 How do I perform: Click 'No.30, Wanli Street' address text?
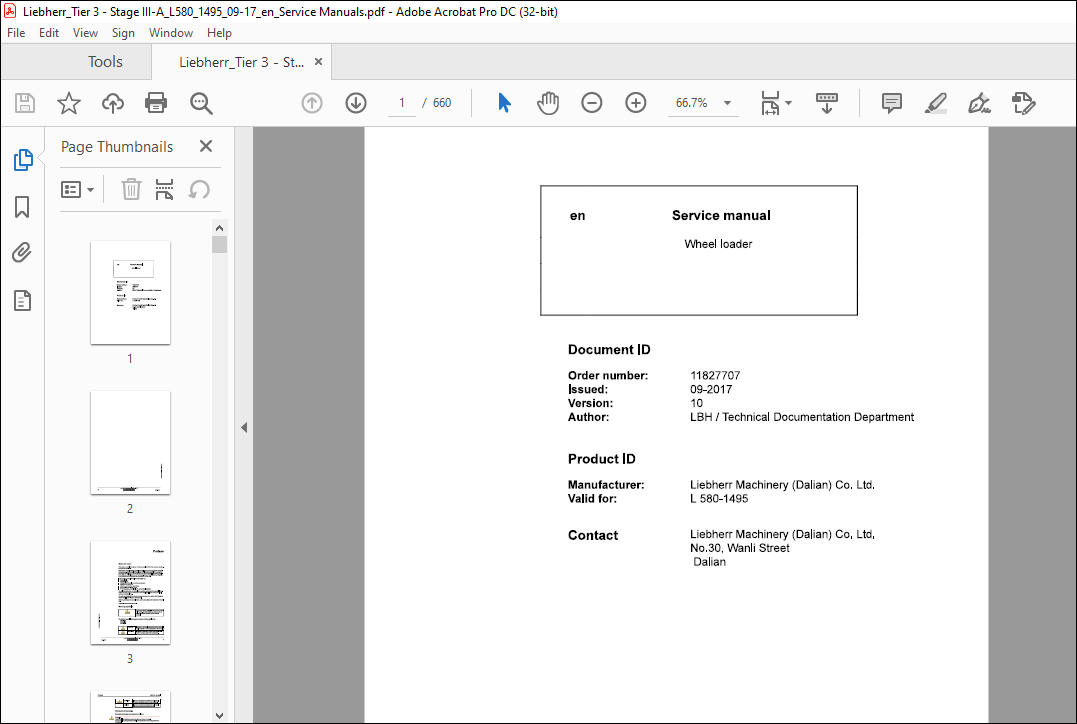pos(740,548)
